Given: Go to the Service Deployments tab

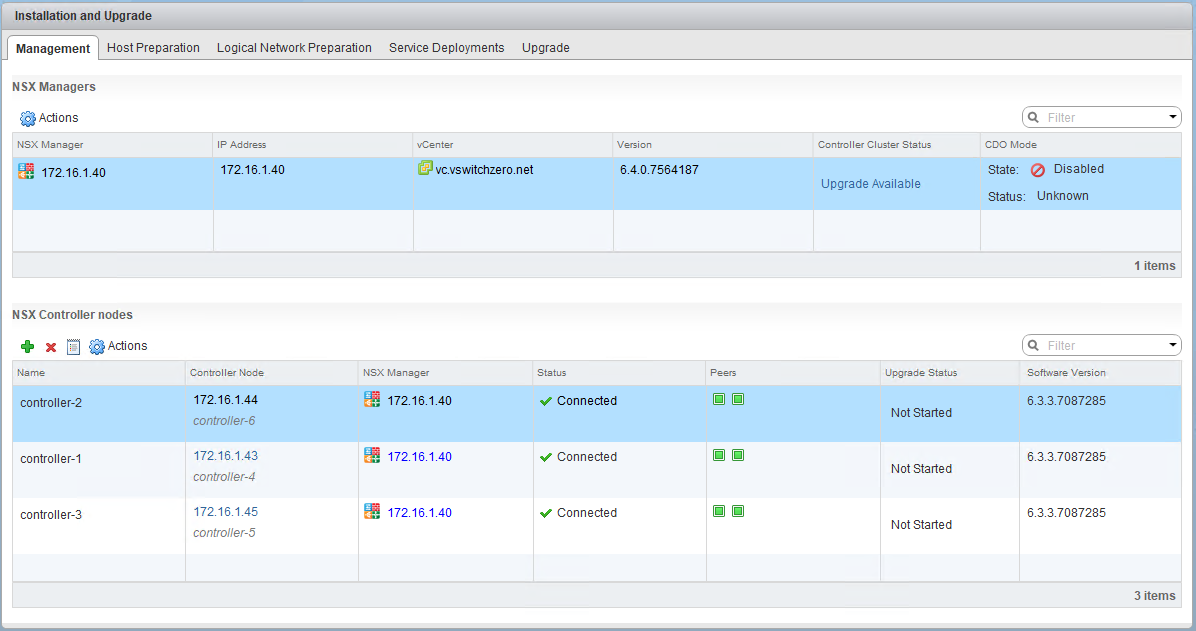Looking at the screenshot, I should (446, 48).
